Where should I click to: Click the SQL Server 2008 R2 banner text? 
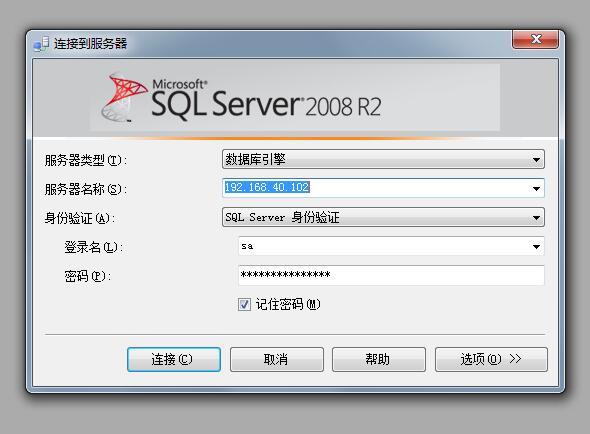266,101
